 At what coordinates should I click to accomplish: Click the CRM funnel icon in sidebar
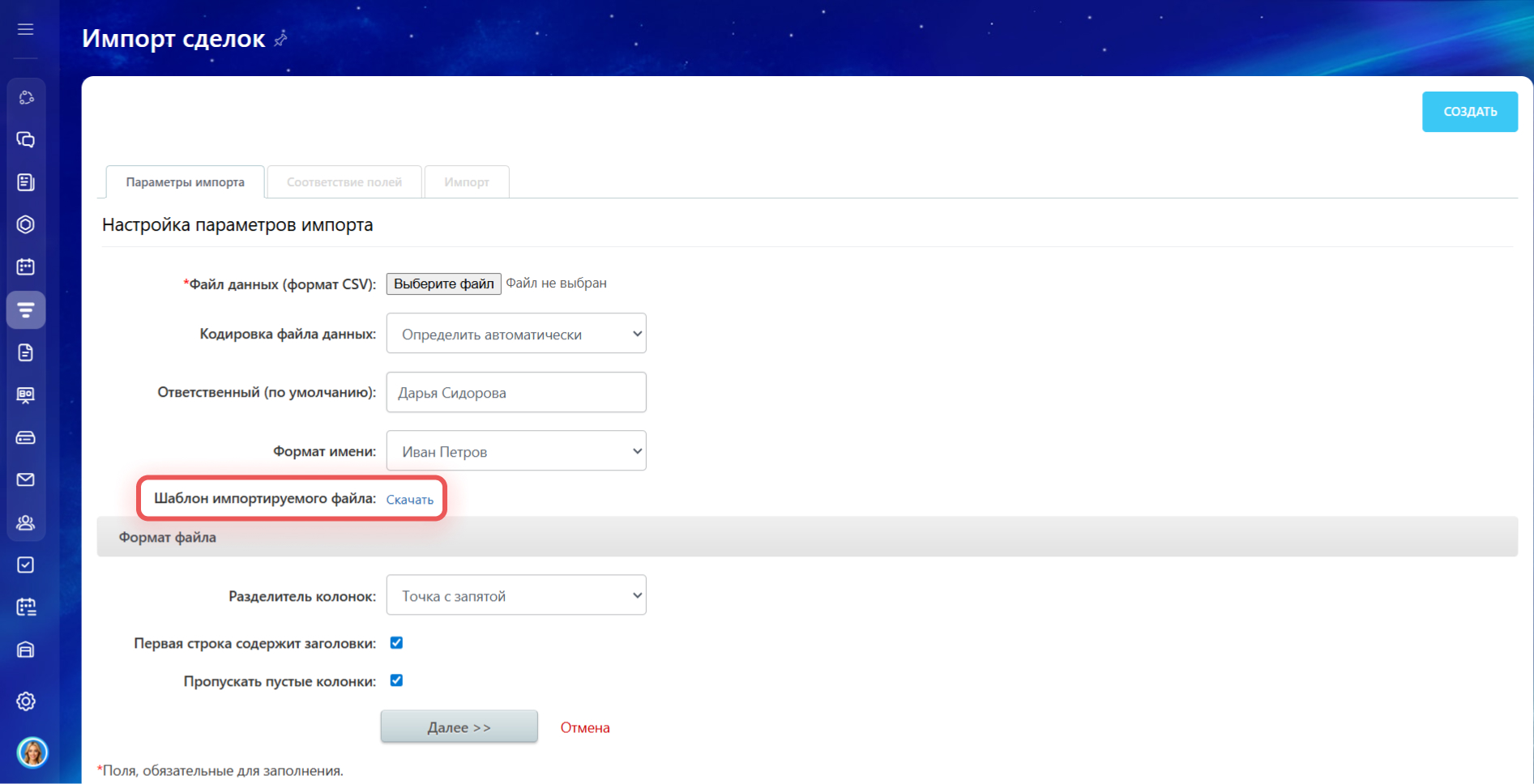(26, 310)
